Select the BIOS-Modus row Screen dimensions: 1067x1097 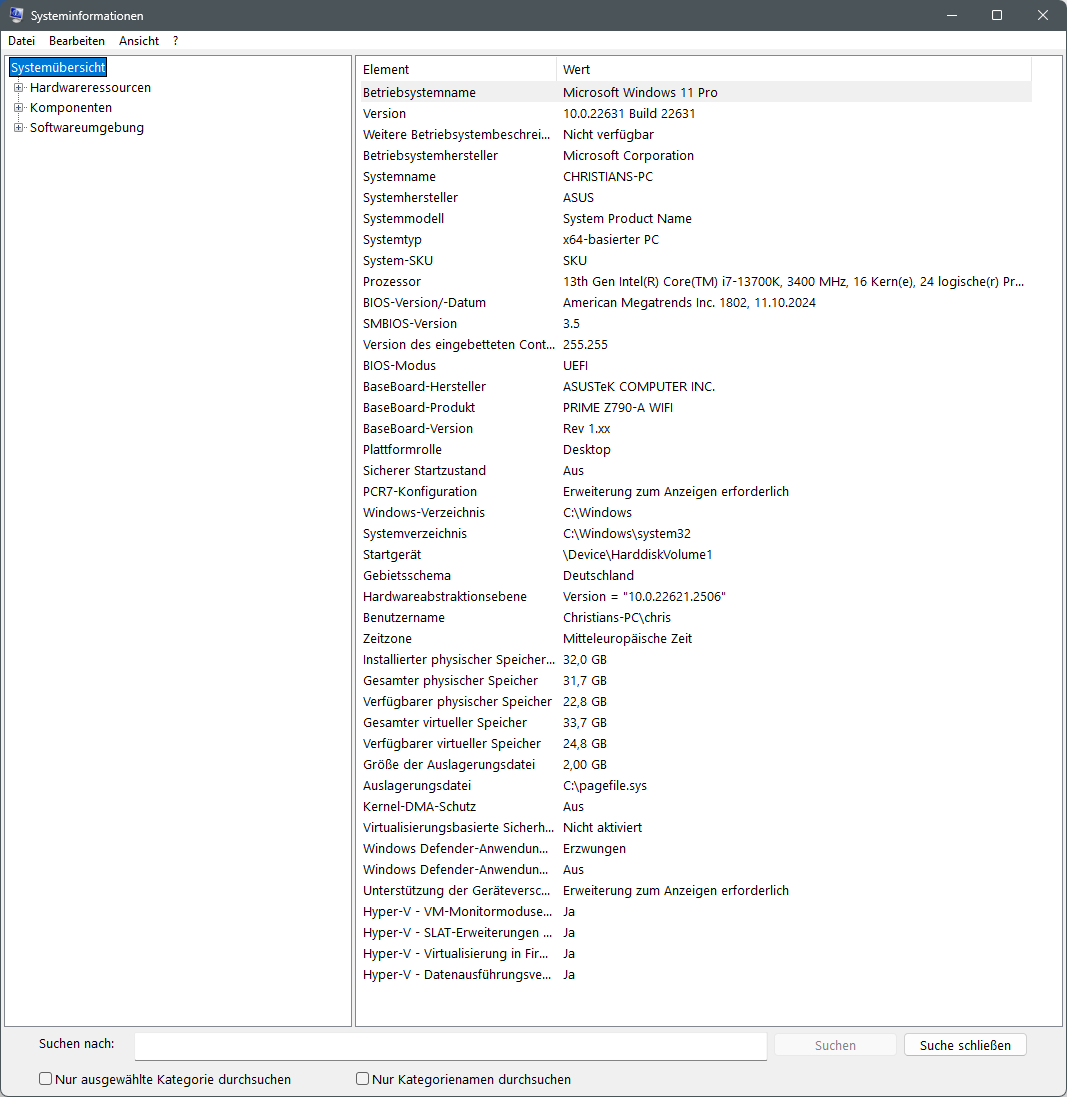500,365
